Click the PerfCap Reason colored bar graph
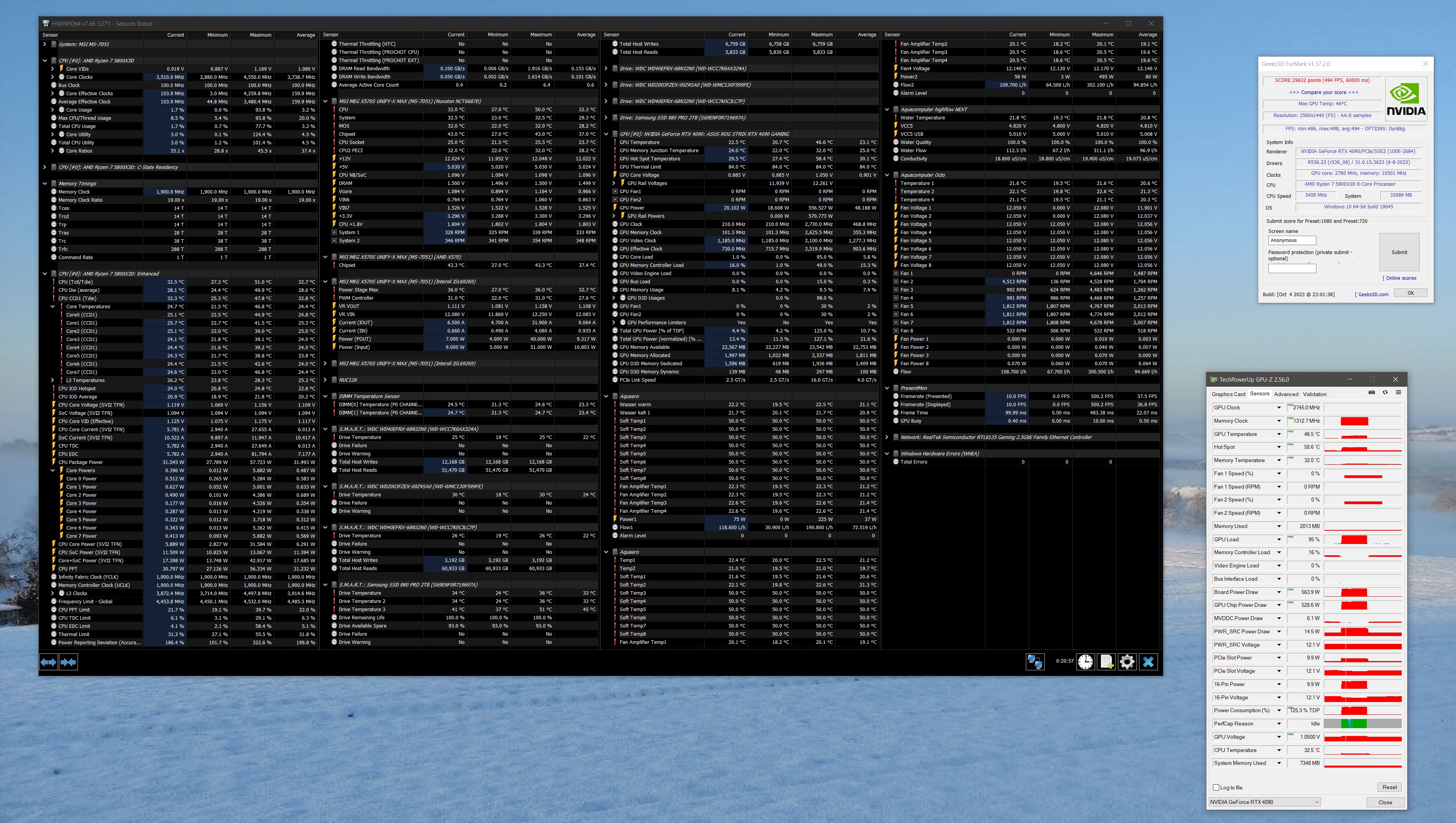1456x823 pixels. pyautogui.click(x=1362, y=723)
